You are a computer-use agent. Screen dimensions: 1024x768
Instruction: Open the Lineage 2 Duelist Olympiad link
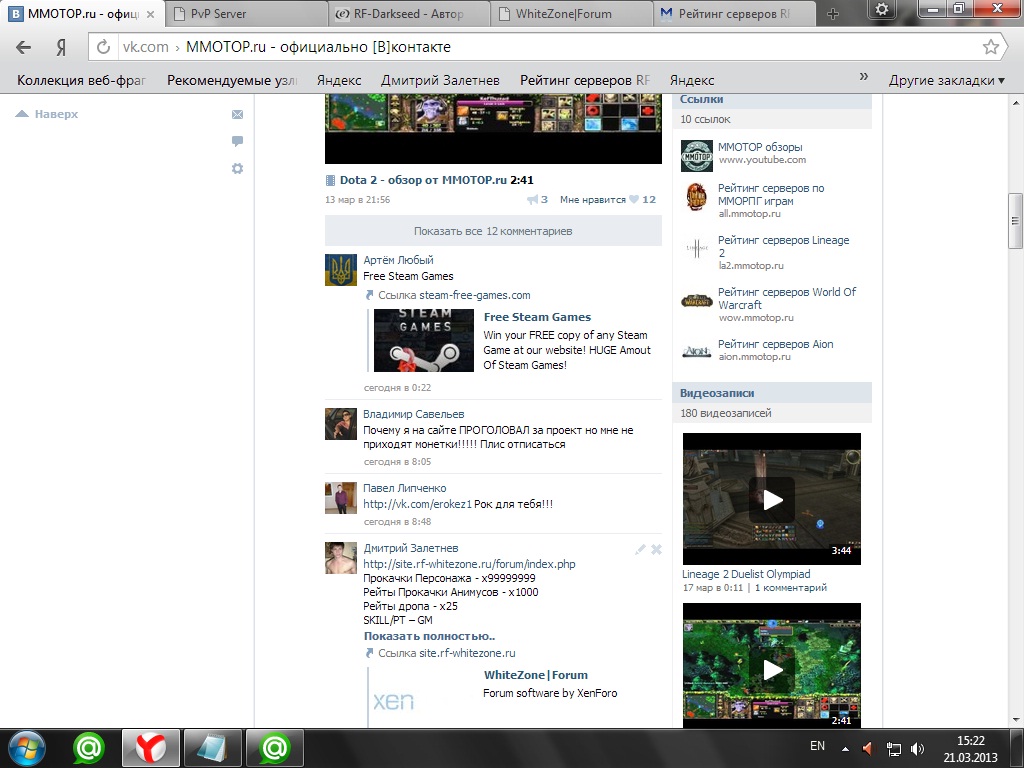point(746,574)
